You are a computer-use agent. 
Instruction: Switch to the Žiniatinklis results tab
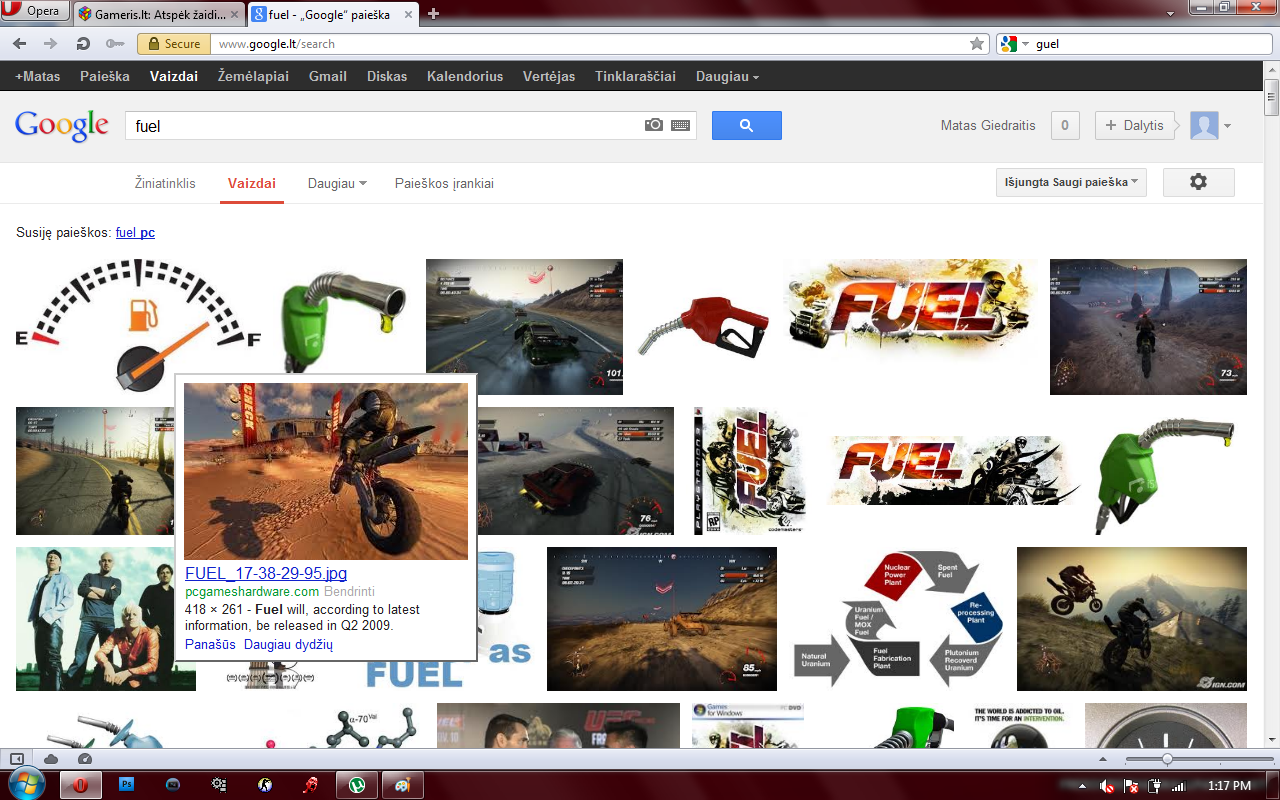tap(165, 183)
